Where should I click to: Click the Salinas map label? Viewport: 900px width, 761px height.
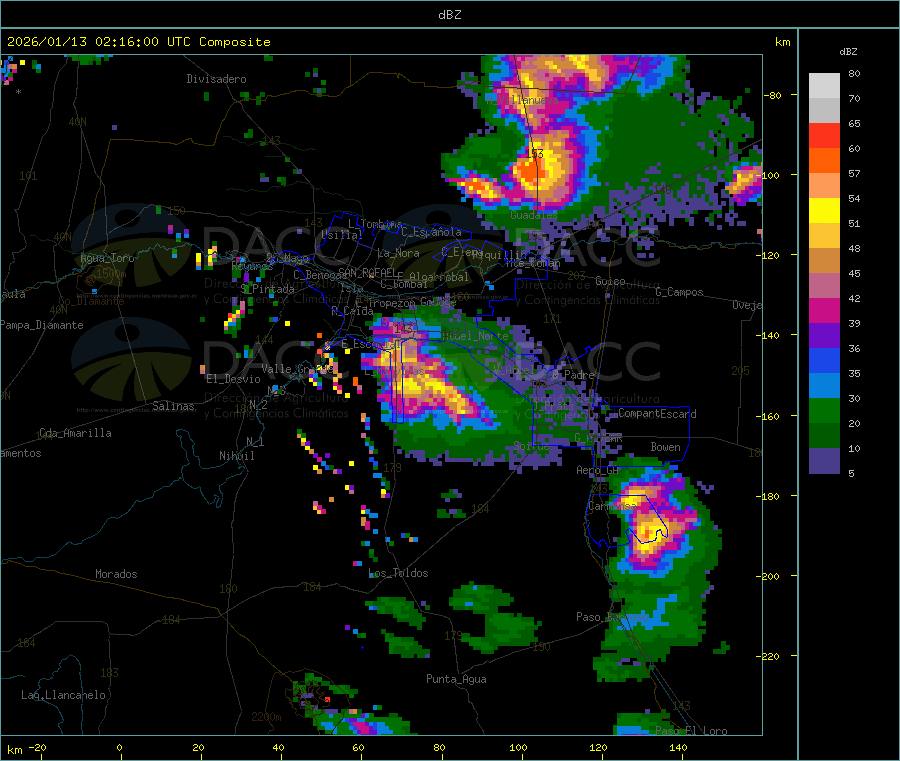click(x=173, y=406)
